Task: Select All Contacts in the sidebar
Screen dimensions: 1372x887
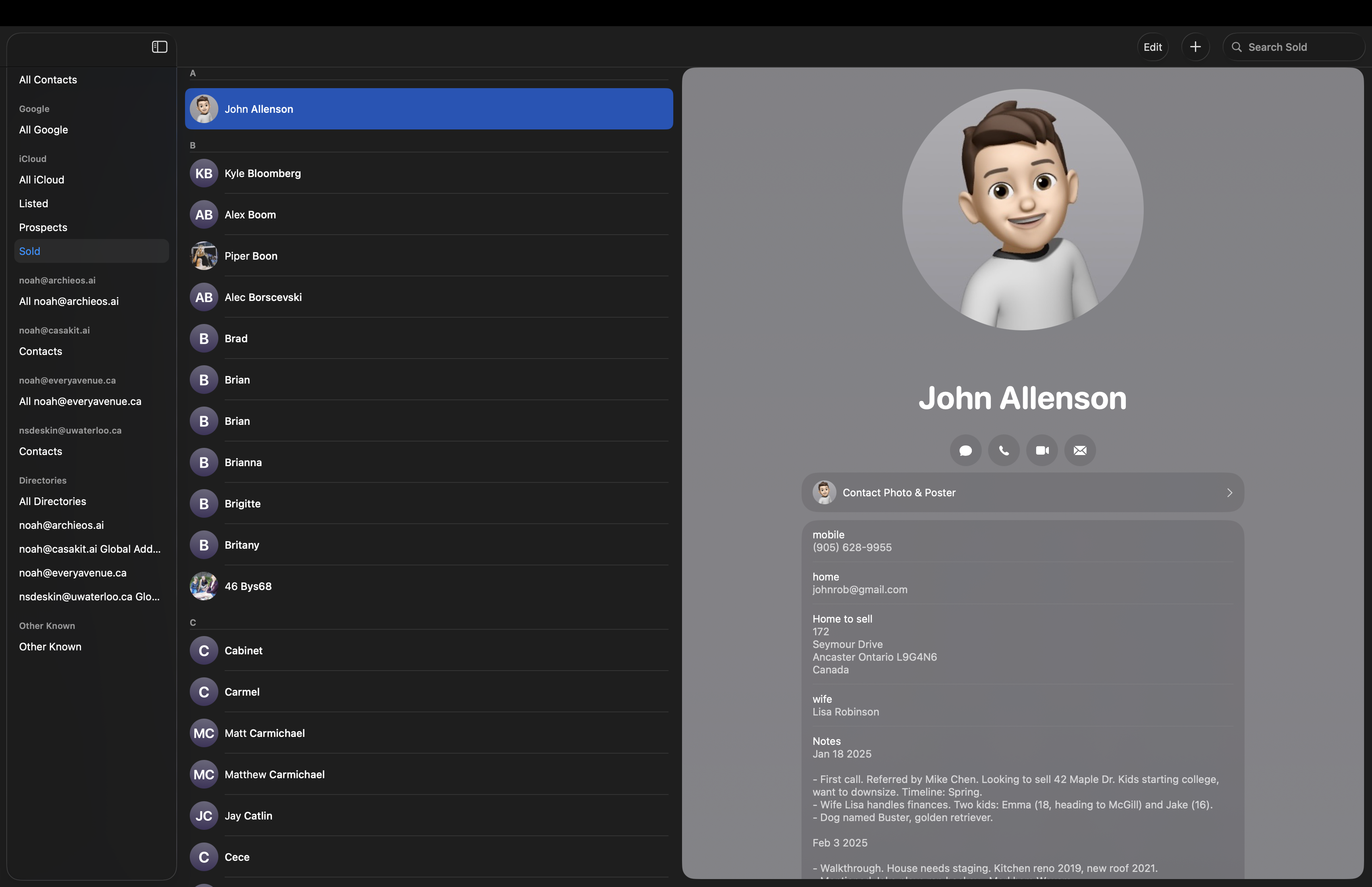Action: (47, 79)
